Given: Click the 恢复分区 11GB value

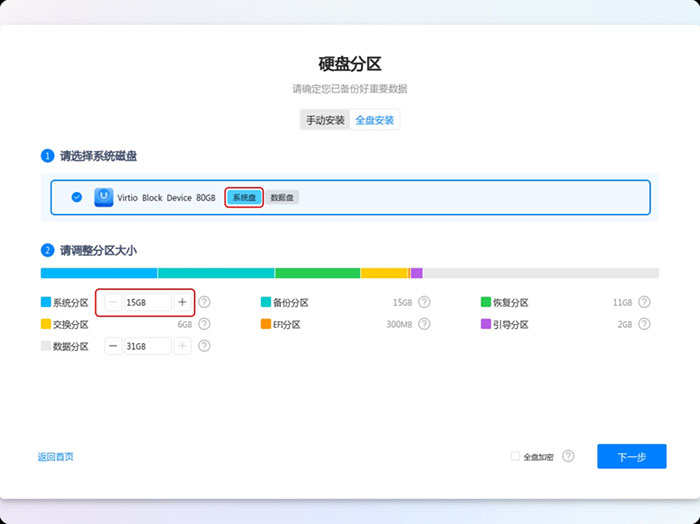Looking at the screenshot, I should 622,303.
